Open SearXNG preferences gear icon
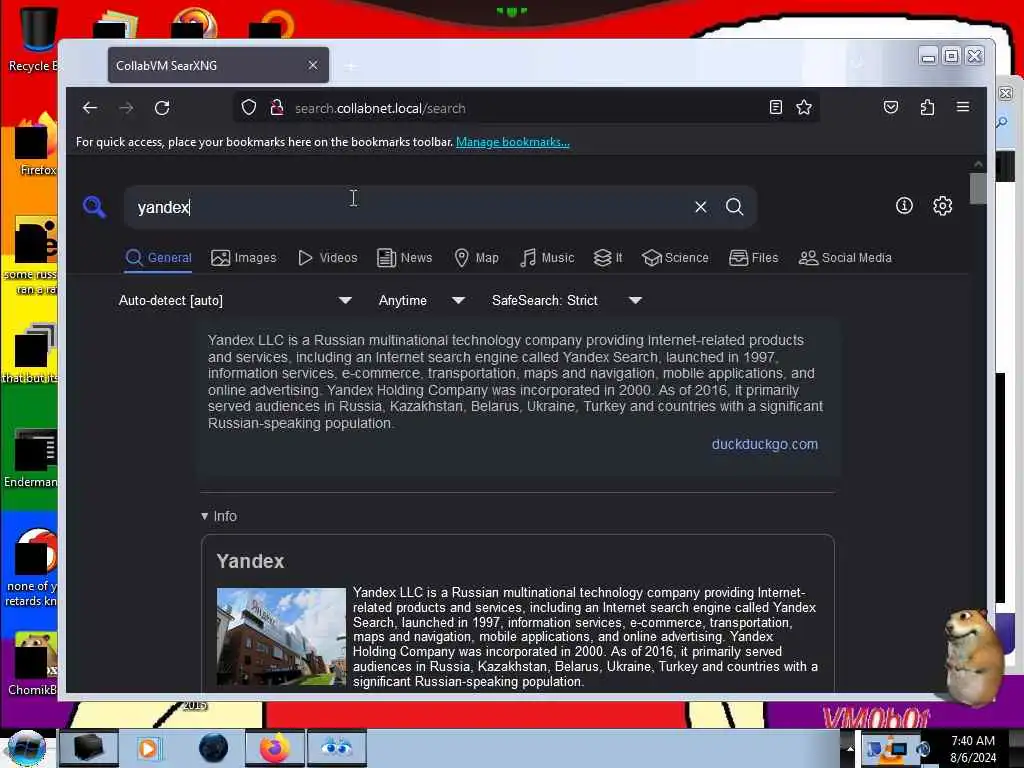 click(x=942, y=206)
